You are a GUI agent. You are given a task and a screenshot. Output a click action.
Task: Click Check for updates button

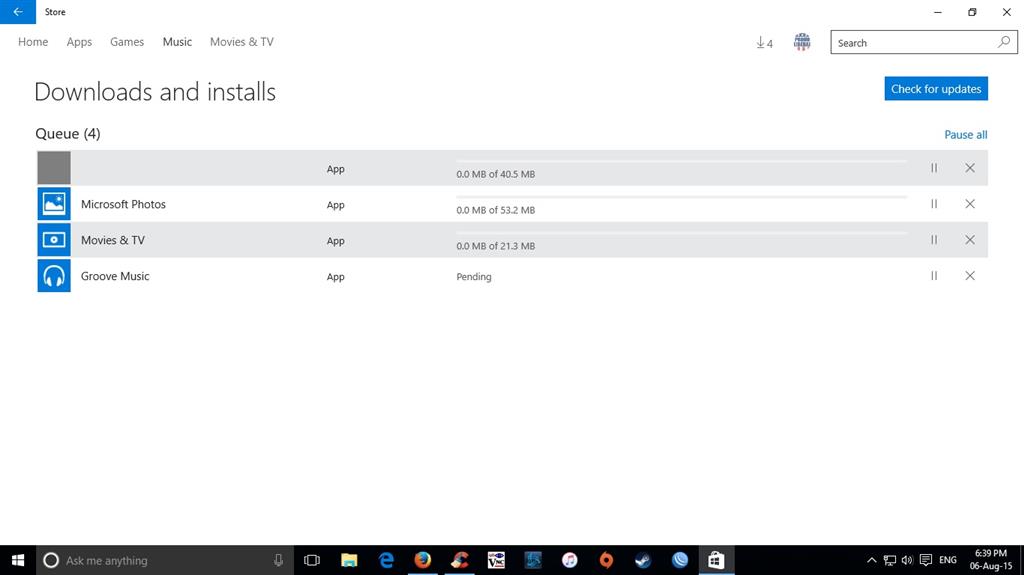(x=936, y=89)
